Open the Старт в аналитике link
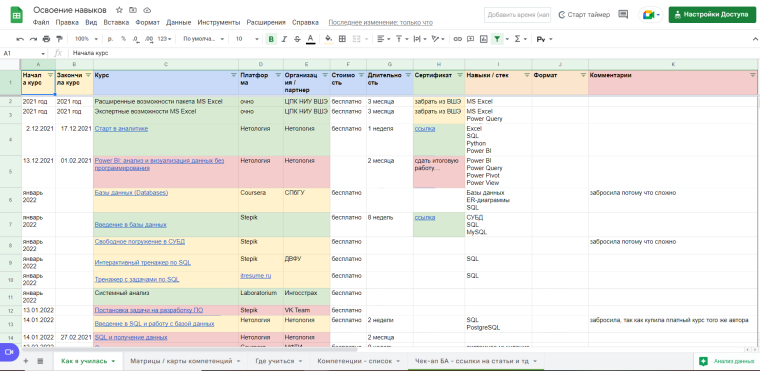760x371 pixels. 122,129
